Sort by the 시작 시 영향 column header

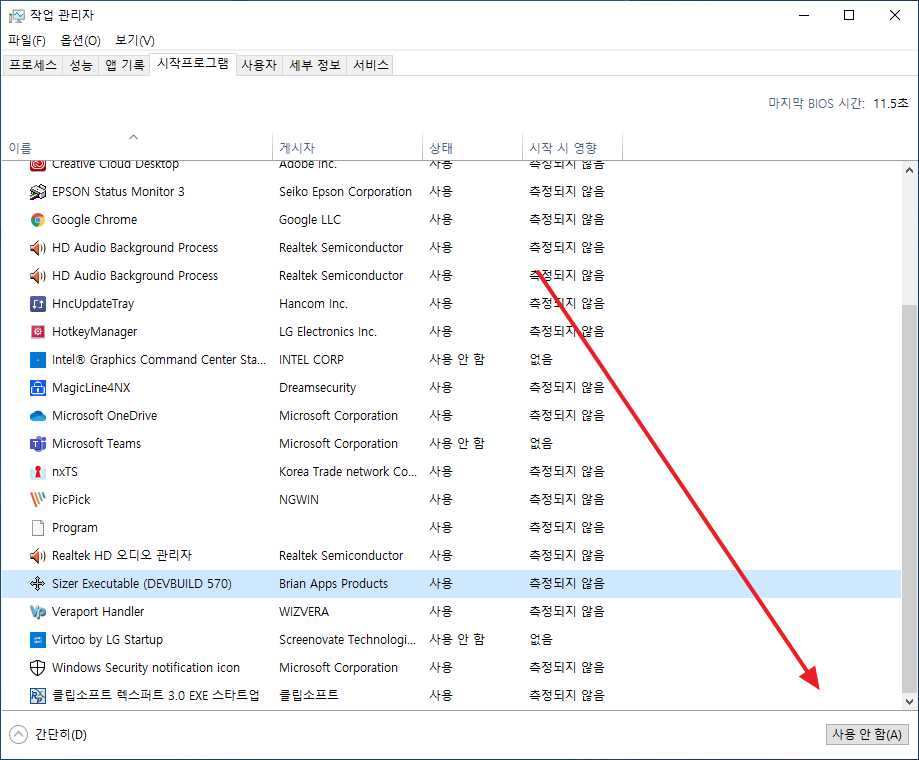point(572,148)
